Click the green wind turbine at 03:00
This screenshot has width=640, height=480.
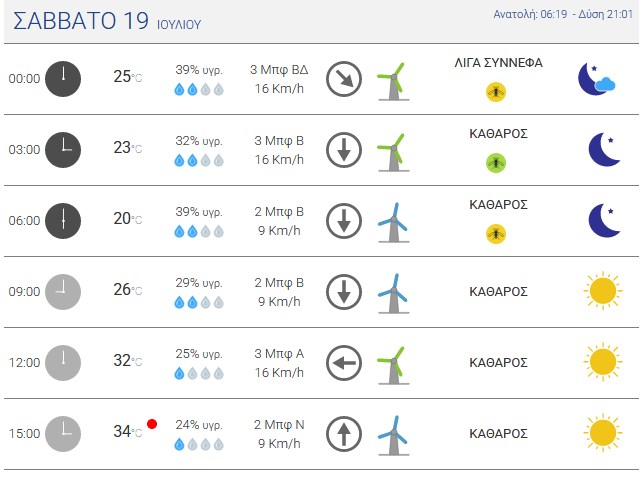(x=393, y=152)
